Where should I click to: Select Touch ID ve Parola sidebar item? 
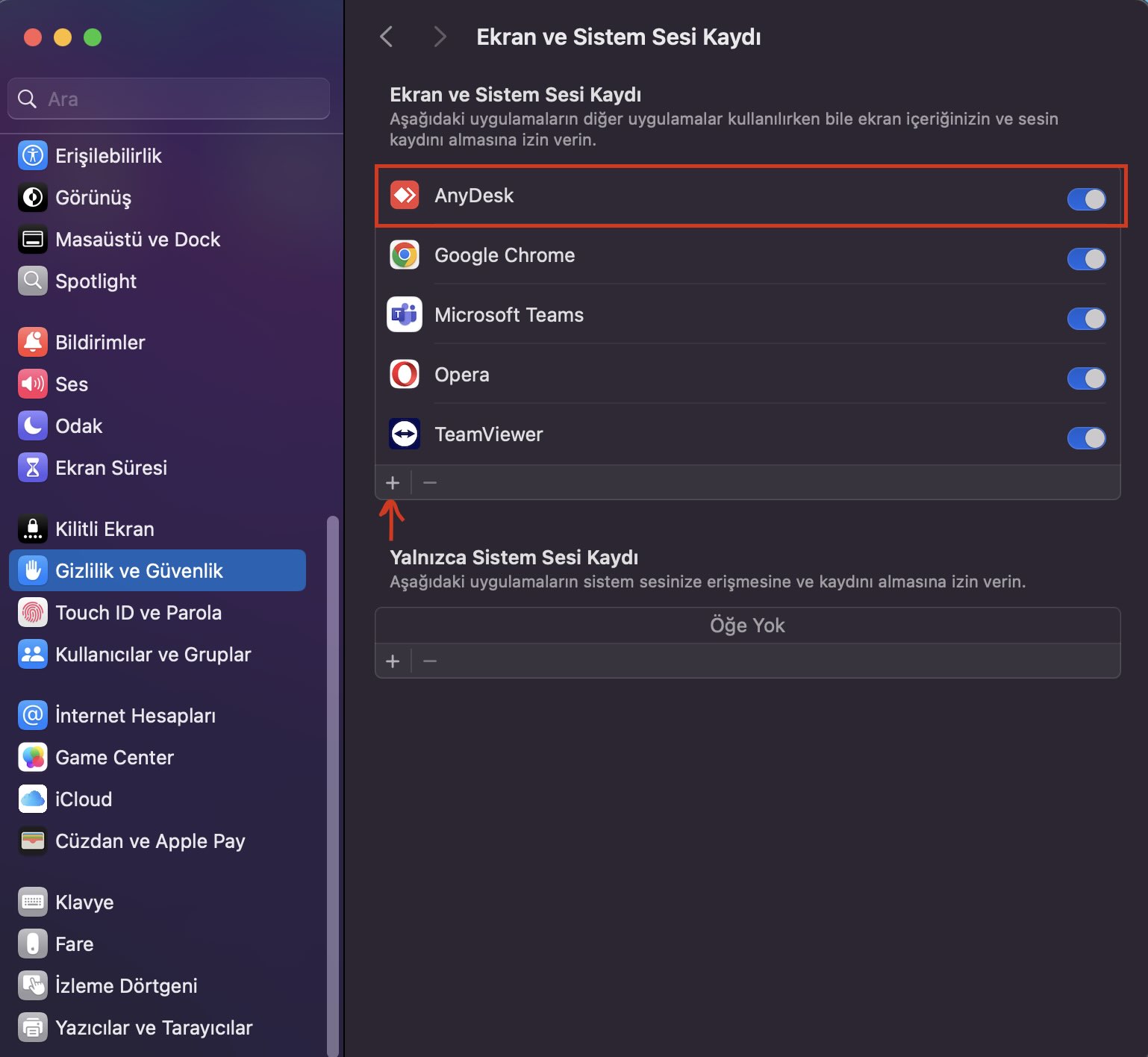point(138,613)
